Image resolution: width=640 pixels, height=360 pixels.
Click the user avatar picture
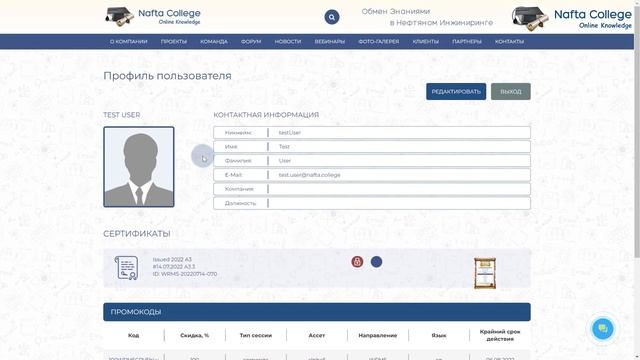click(x=139, y=167)
